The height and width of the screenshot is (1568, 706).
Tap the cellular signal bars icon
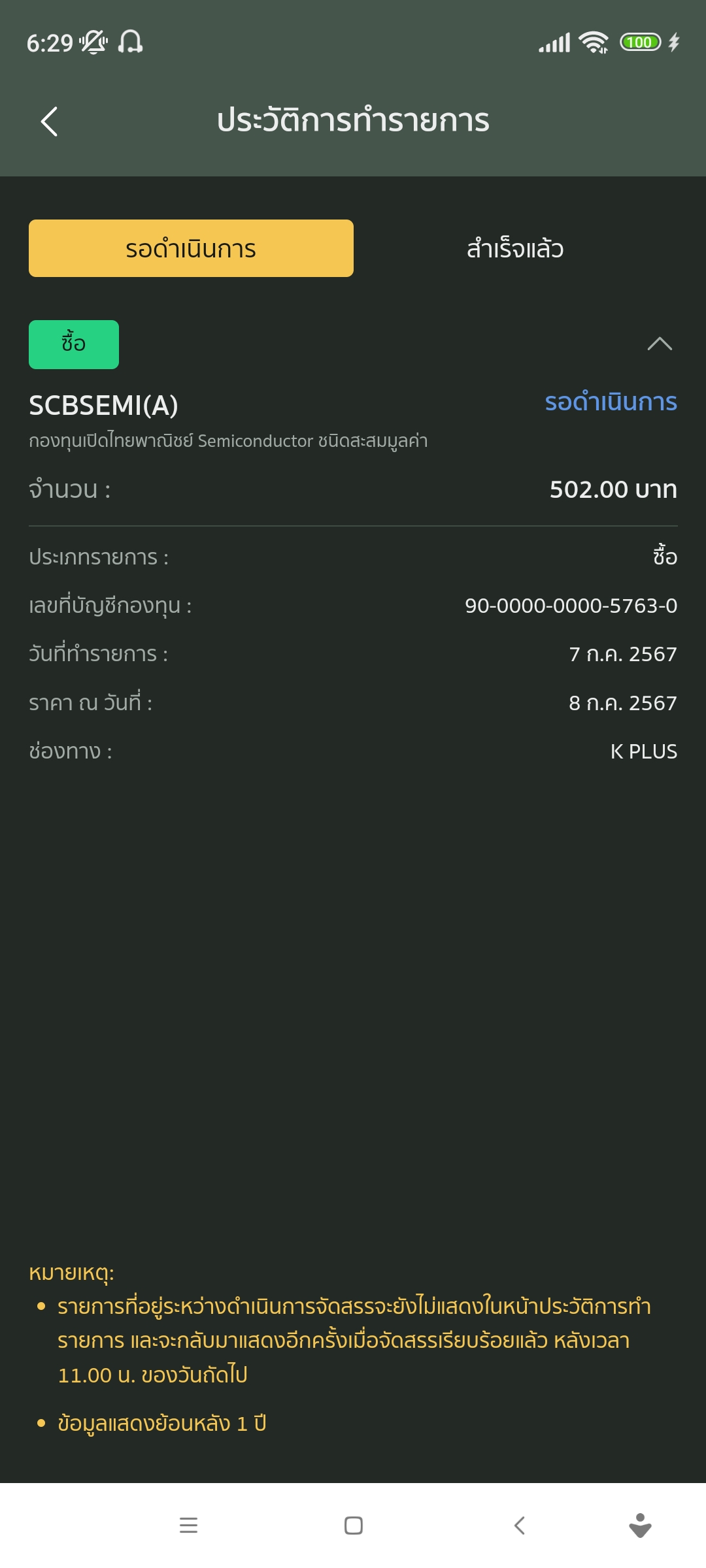click(554, 42)
